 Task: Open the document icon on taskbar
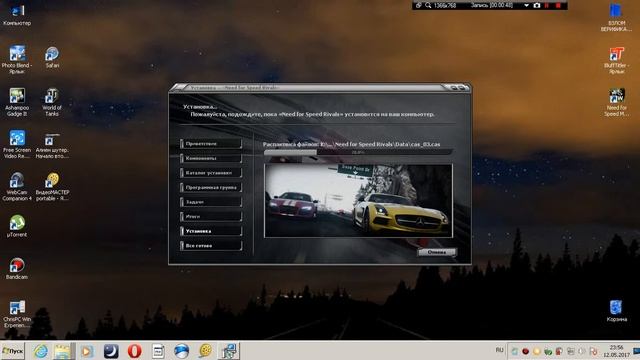pos(158,351)
